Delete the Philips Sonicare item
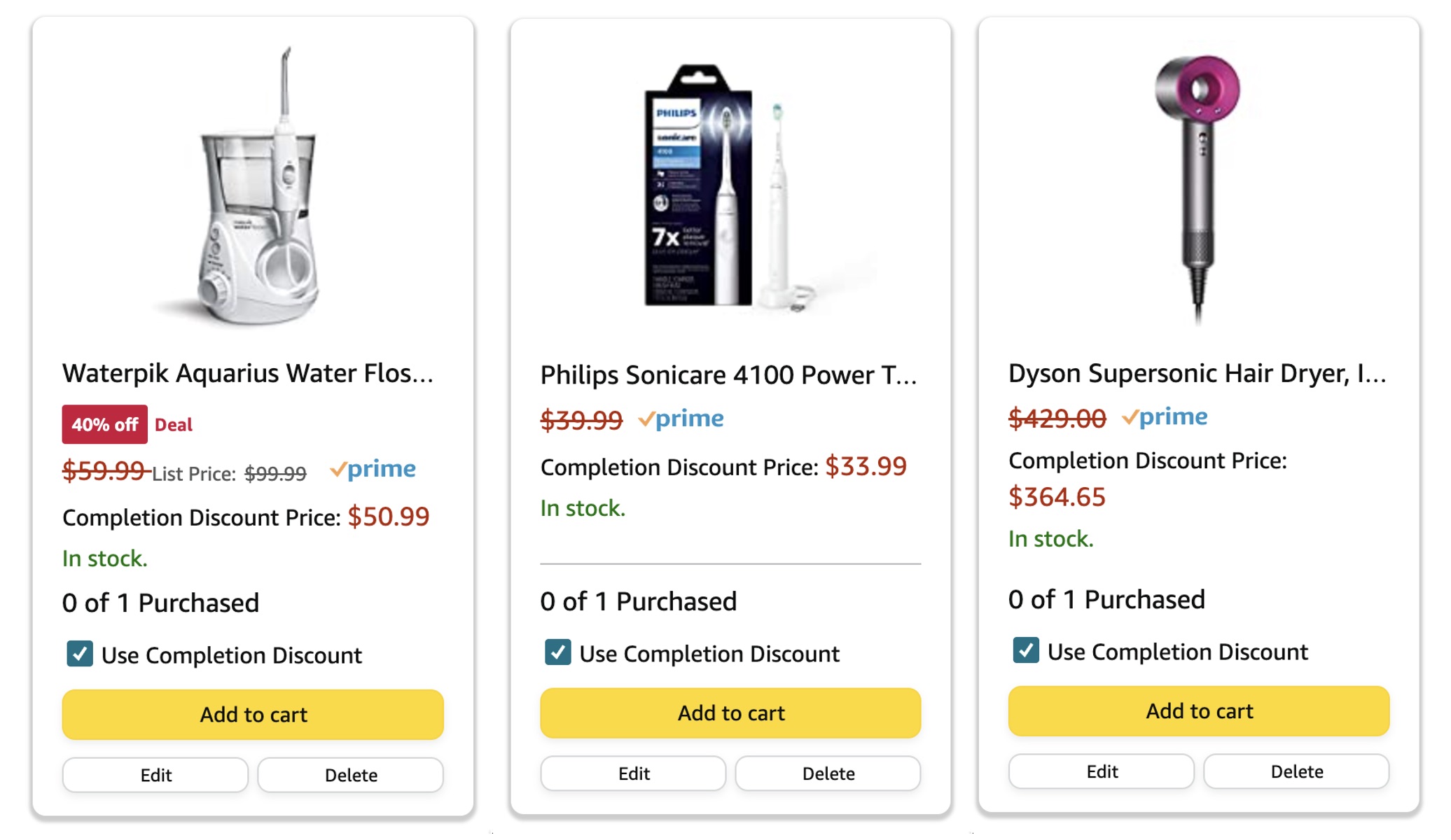This screenshot has width=1451, height=840. (828, 773)
